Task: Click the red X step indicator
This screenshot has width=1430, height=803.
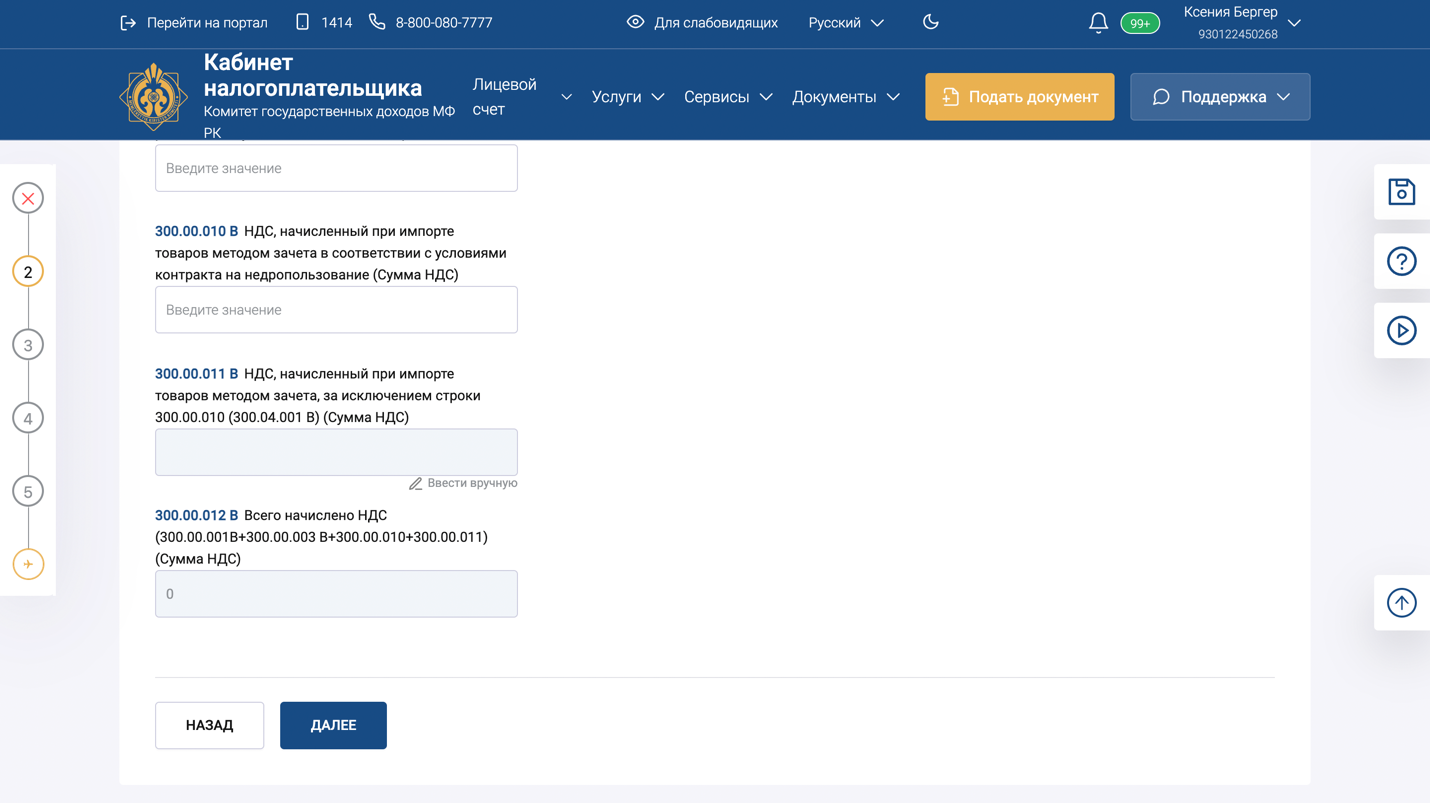Action: pos(28,199)
